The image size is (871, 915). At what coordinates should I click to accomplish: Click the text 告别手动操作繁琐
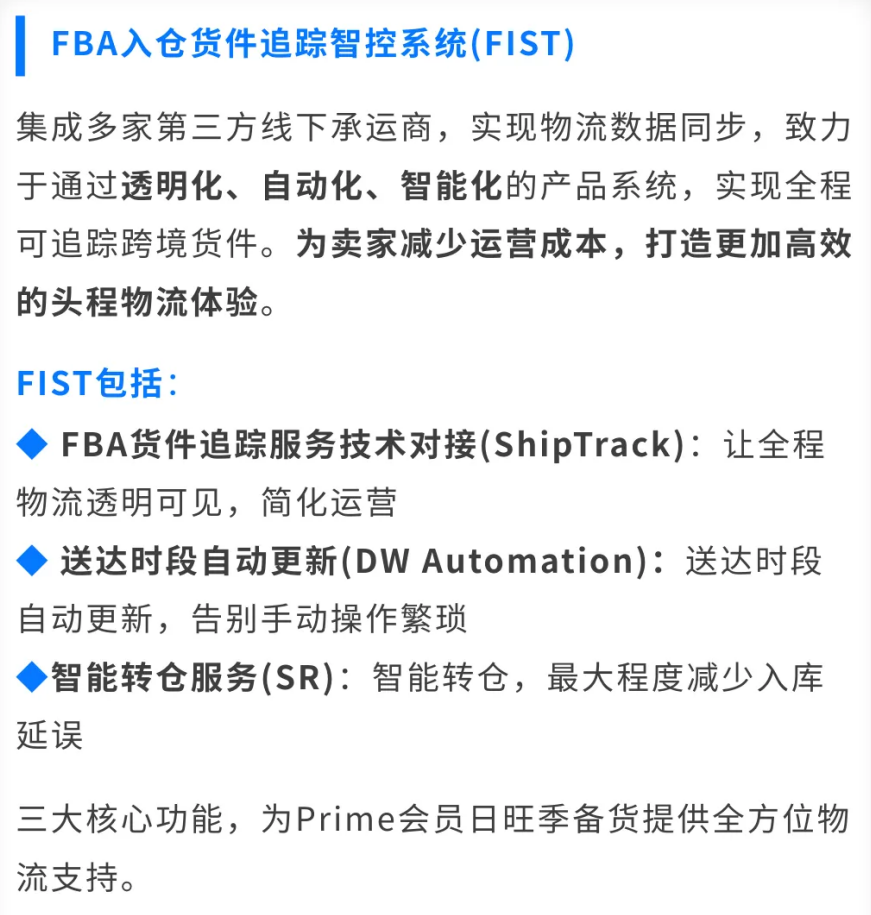point(329,619)
